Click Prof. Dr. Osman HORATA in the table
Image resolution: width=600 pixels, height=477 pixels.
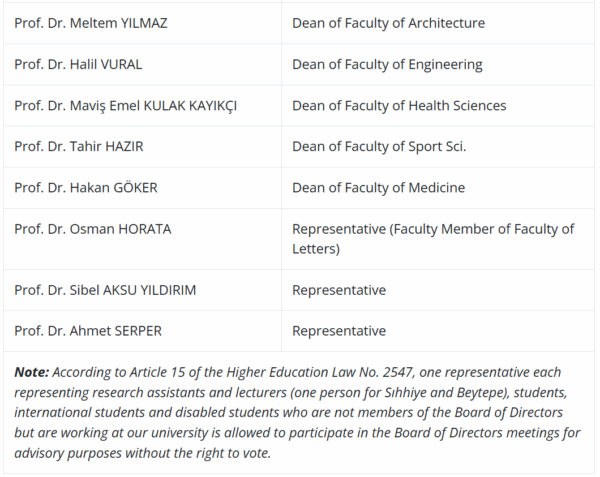pos(92,229)
